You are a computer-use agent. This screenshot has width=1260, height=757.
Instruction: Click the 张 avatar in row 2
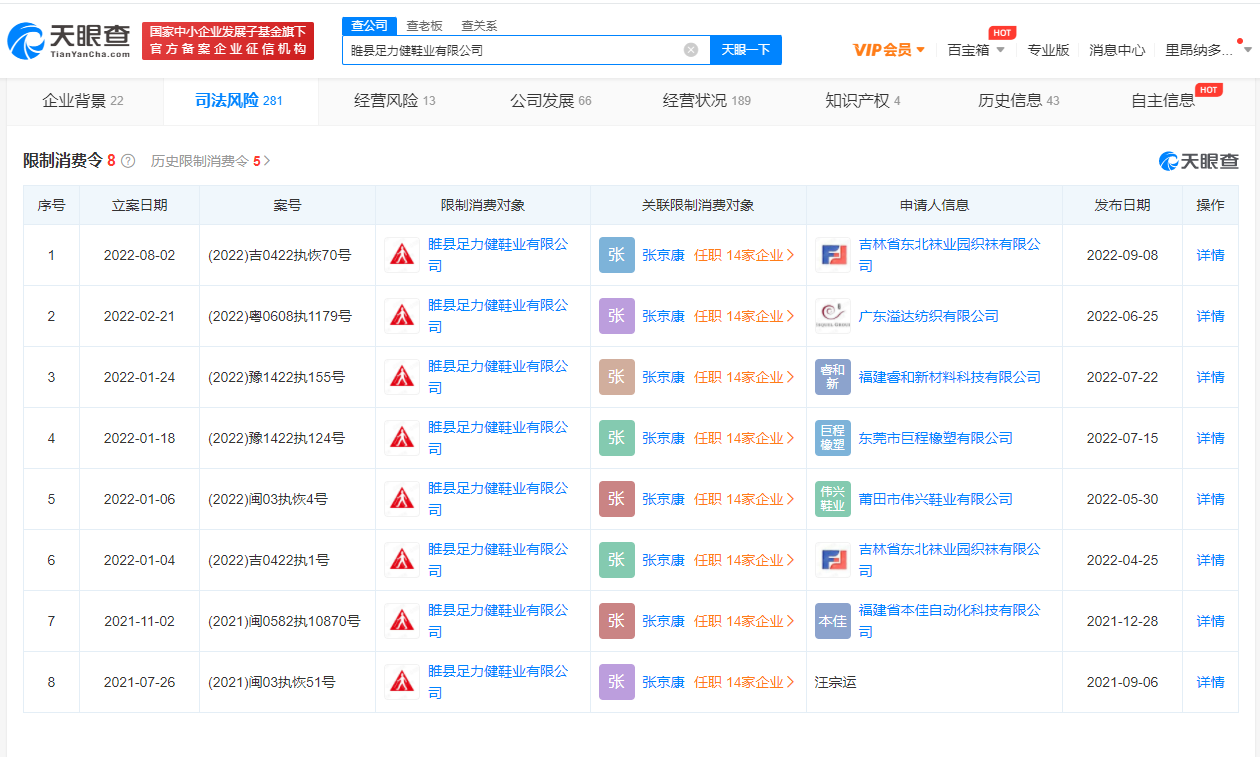pyautogui.click(x=616, y=316)
